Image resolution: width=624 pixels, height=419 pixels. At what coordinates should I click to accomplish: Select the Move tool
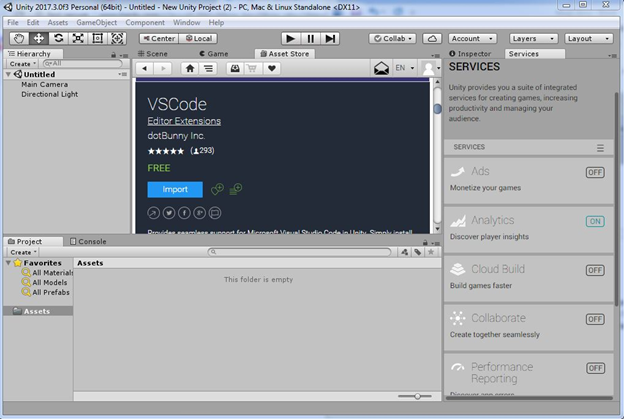coord(39,39)
